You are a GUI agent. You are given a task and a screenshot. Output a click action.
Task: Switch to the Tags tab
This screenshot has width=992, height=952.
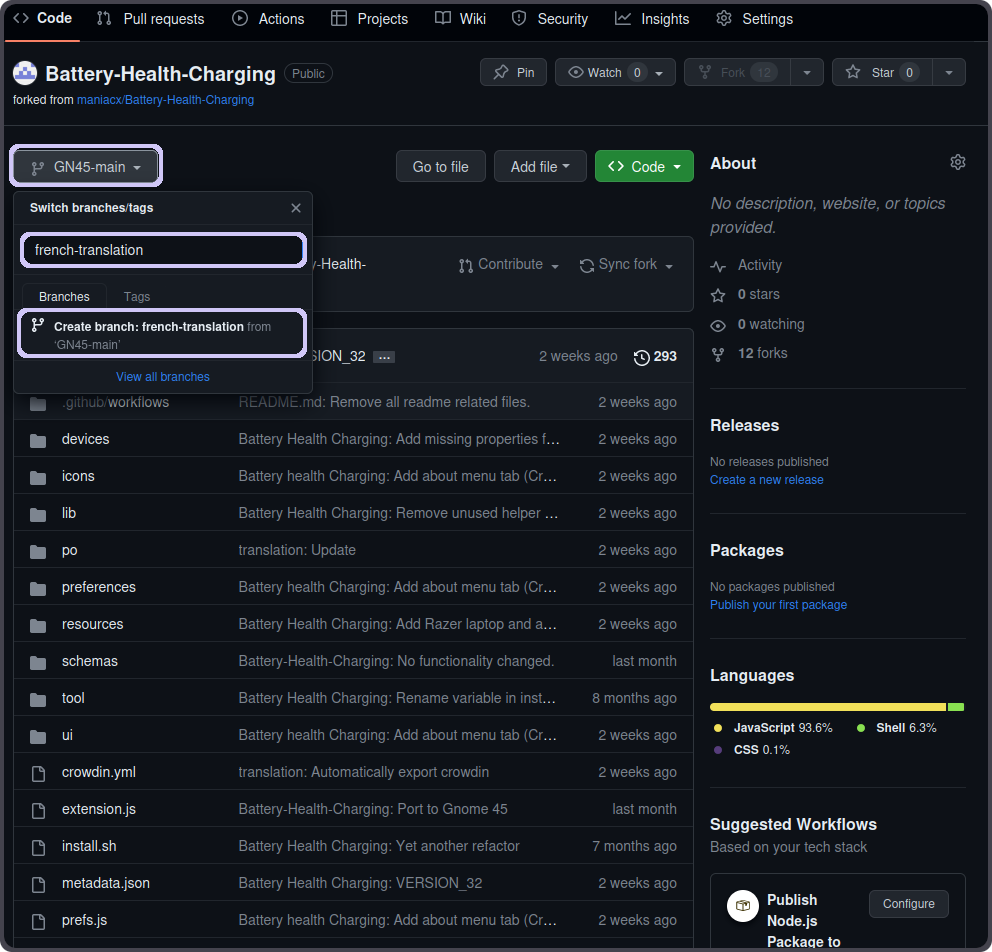pyautogui.click(x=137, y=296)
